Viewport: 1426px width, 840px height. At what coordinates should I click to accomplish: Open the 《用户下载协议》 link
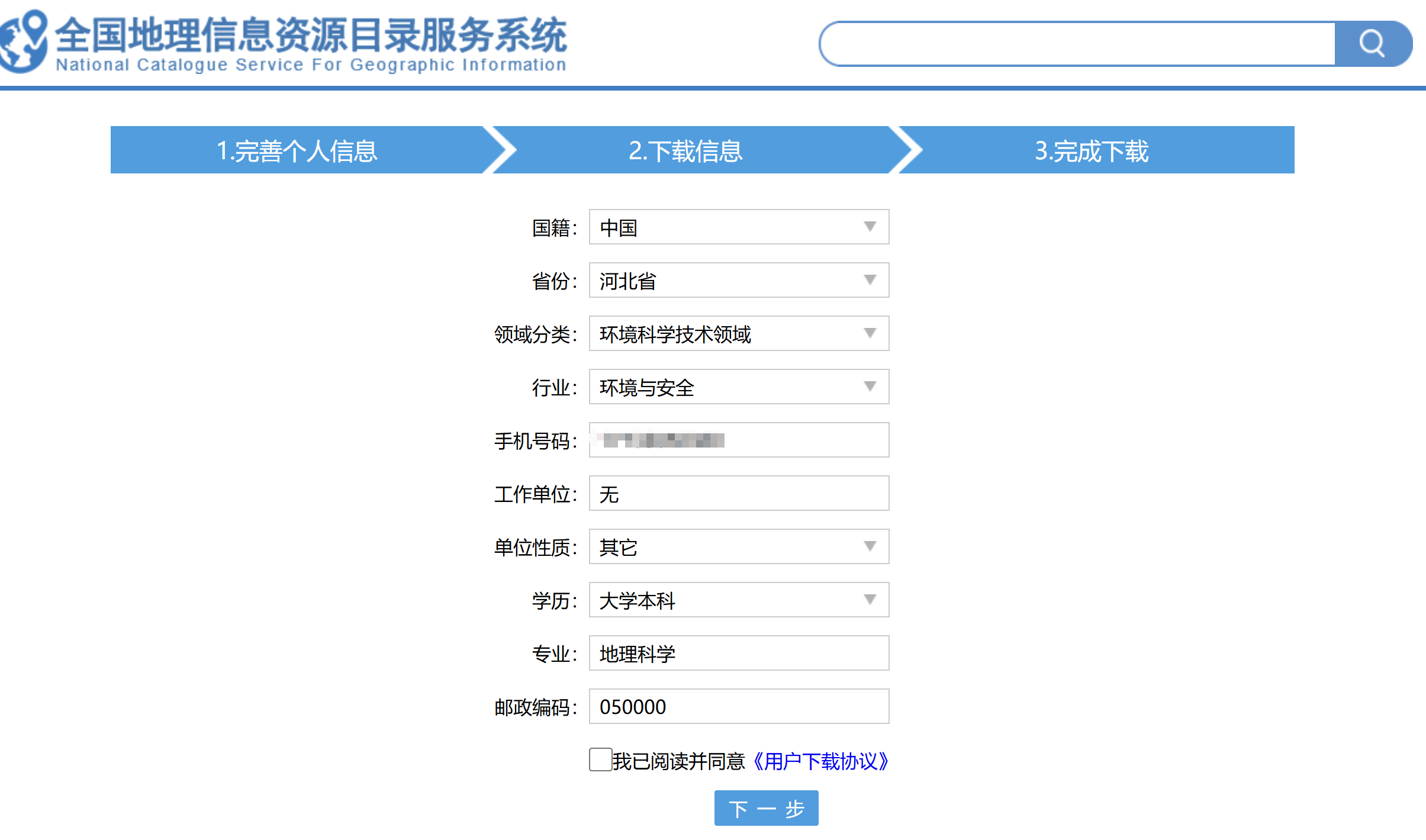tap(820, 761)
